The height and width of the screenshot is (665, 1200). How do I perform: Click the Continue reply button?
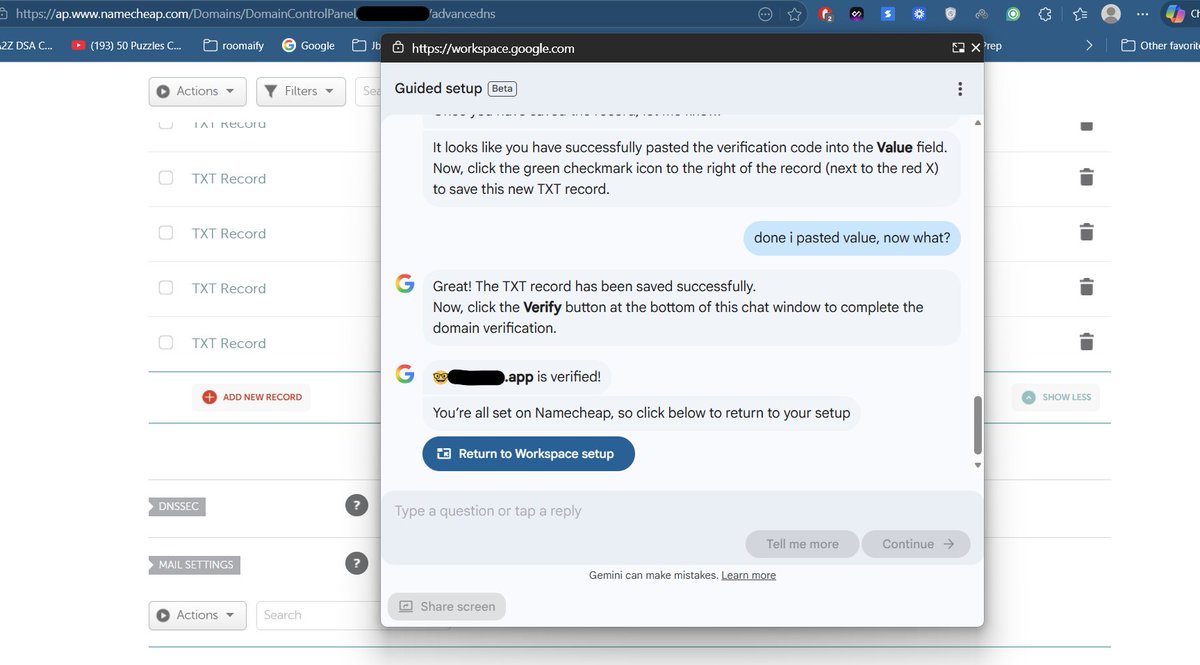(x=916, y=544)
